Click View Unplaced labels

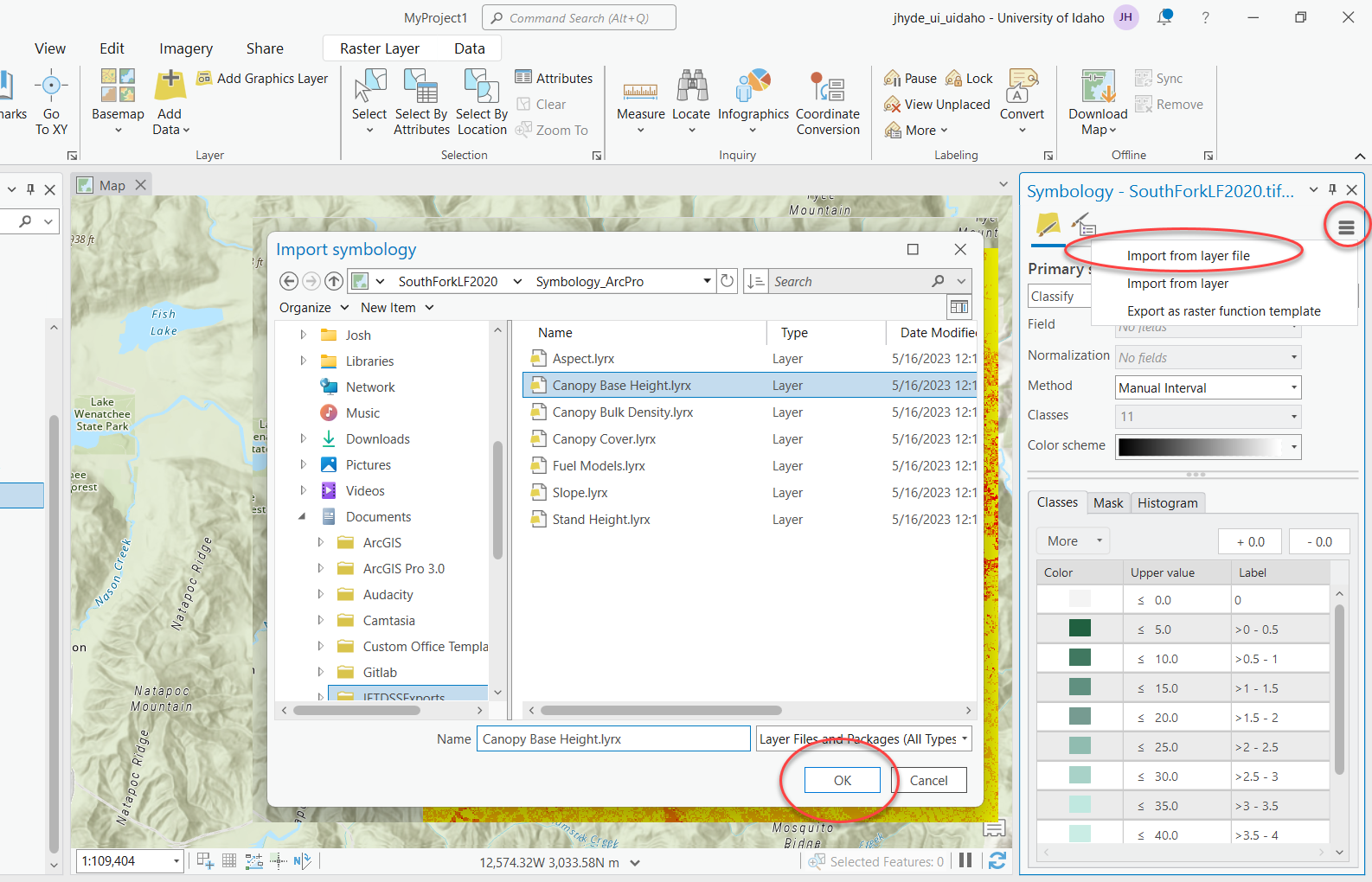click(936, 105)
